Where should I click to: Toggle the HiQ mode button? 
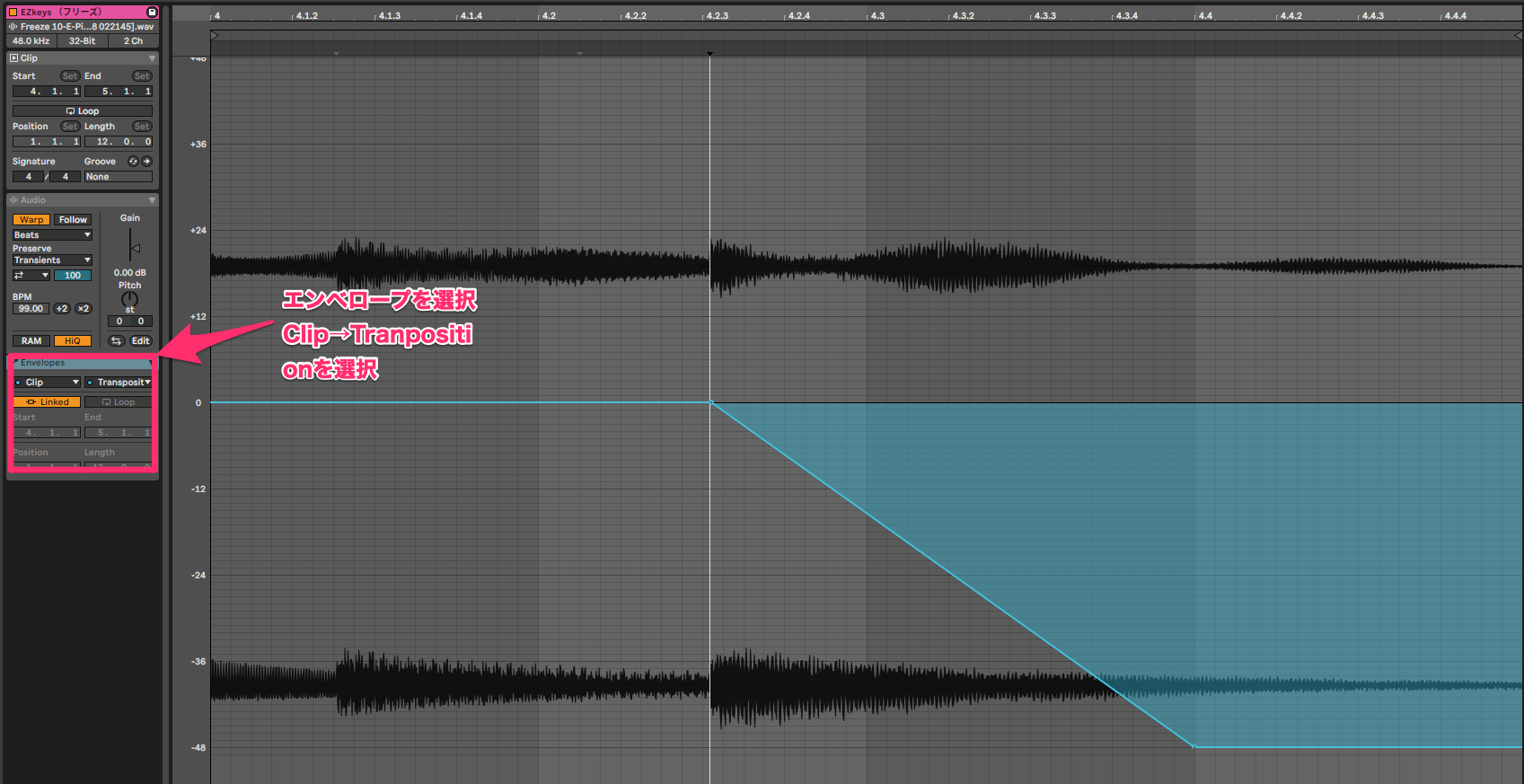72,341
